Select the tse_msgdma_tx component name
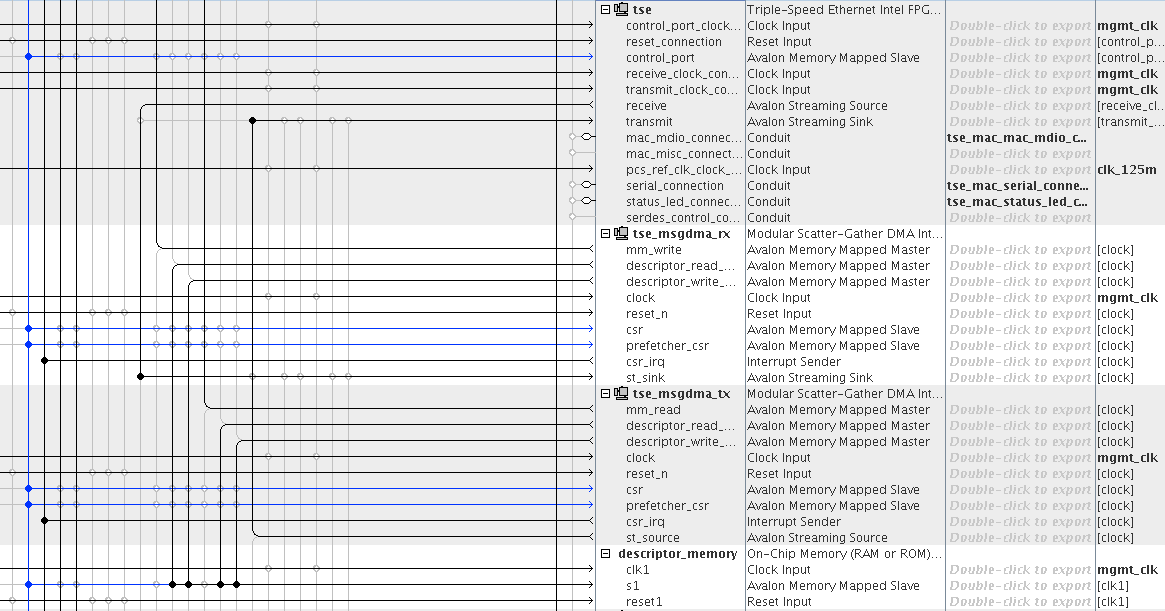 (681, 393)
